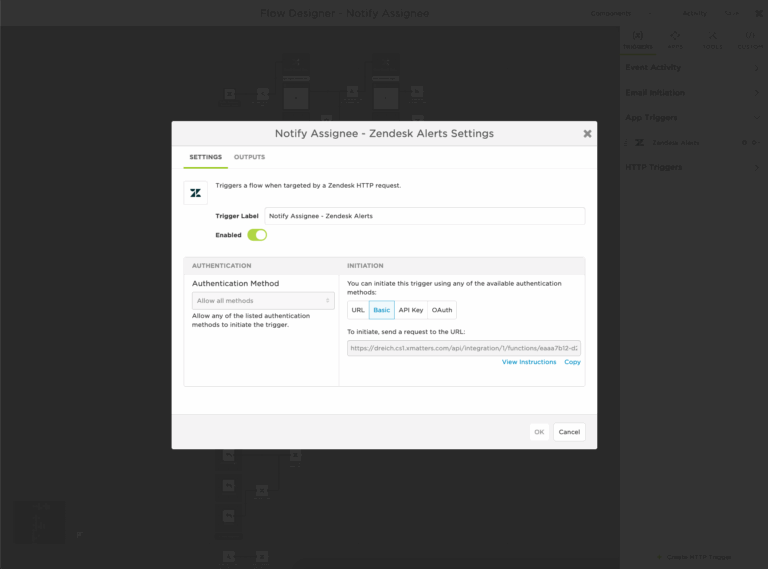Switch to the Outputs tab
The height and width of the screenshot is (569, 768).
[x=249, y=157]
